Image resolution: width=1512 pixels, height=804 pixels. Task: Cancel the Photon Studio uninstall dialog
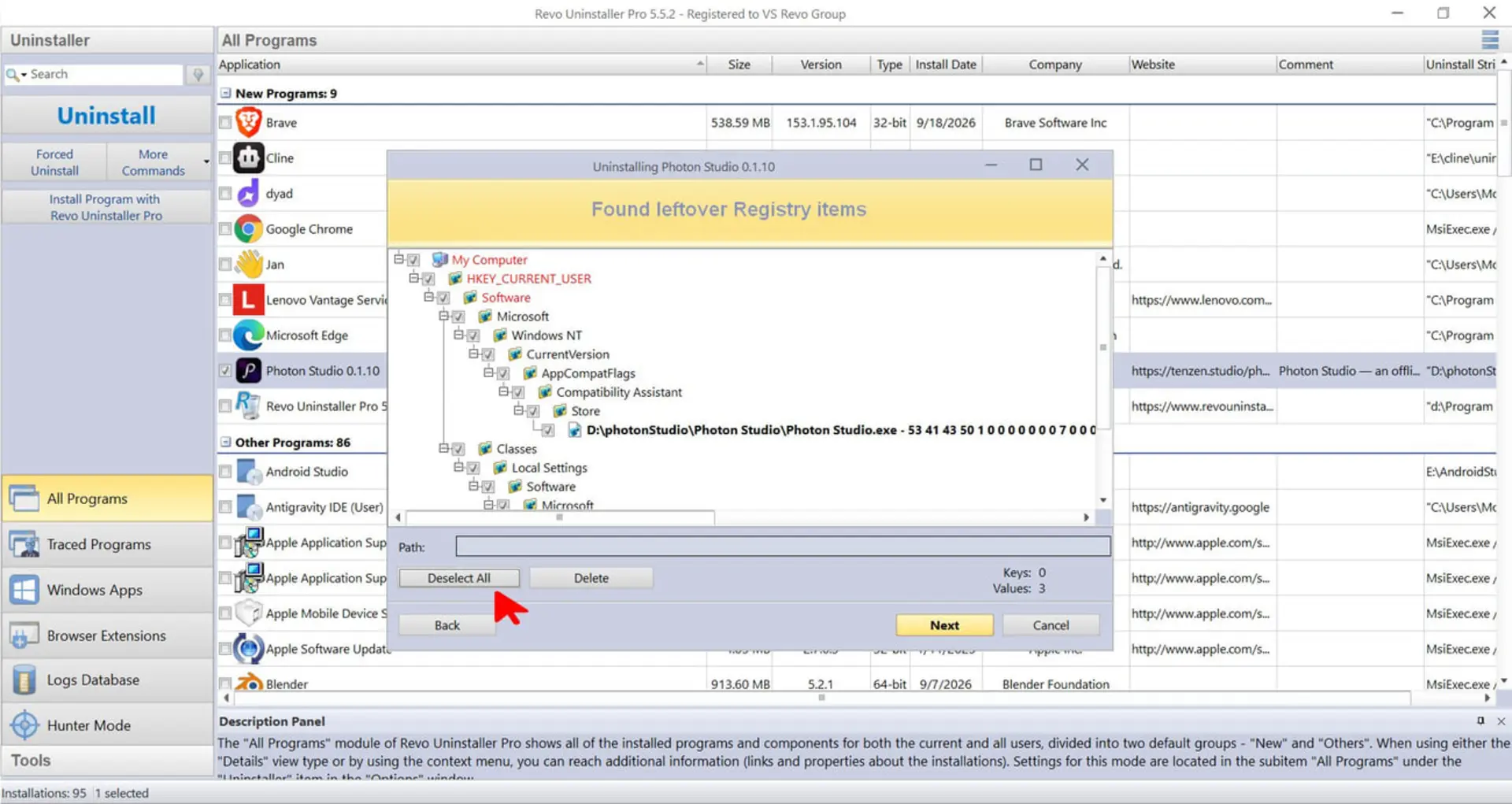click(x=1051, y=625)
